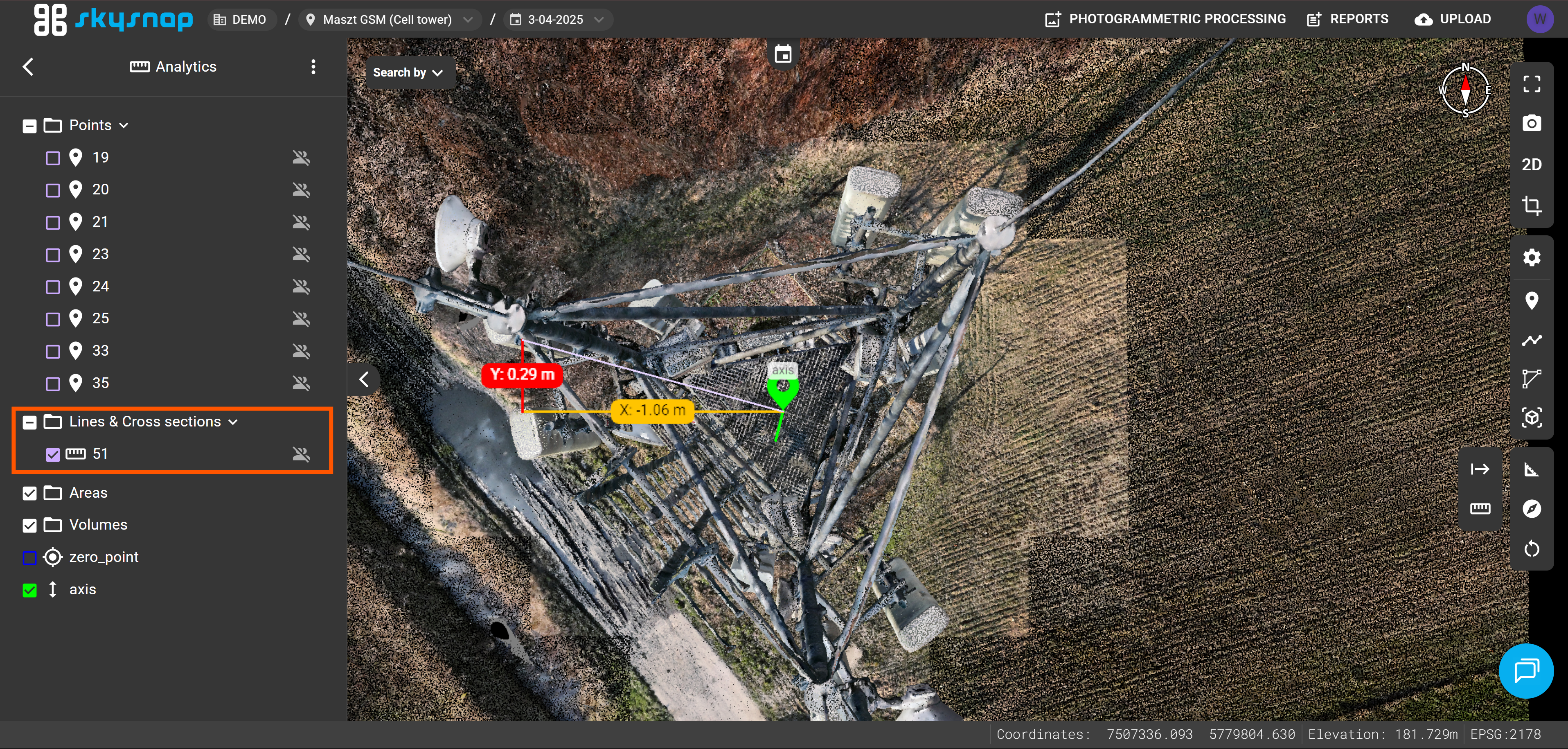
Task: Click the ruler measurement tool
Action: pos(1480,509)
